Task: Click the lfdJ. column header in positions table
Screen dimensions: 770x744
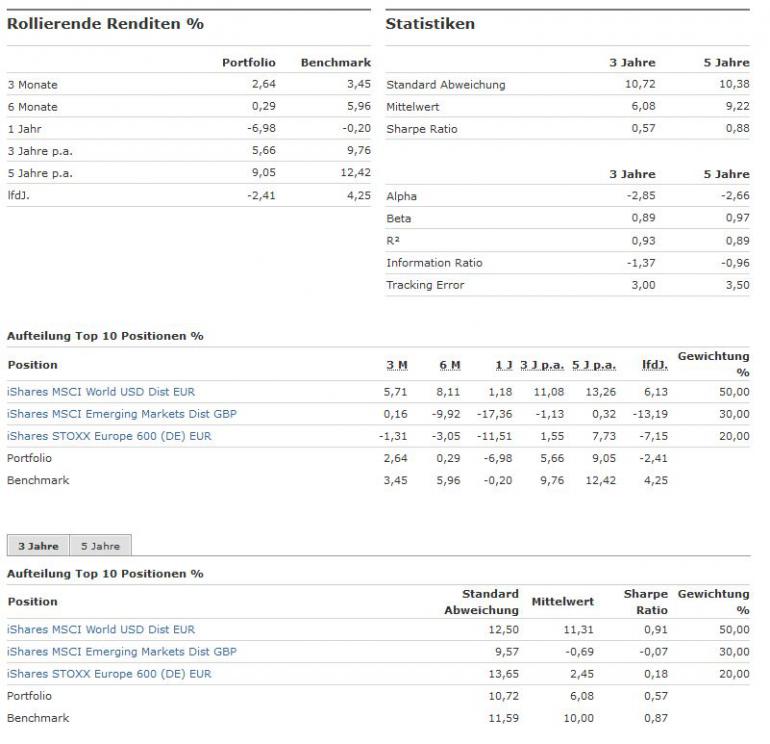Action: click(x=654, y=365)
